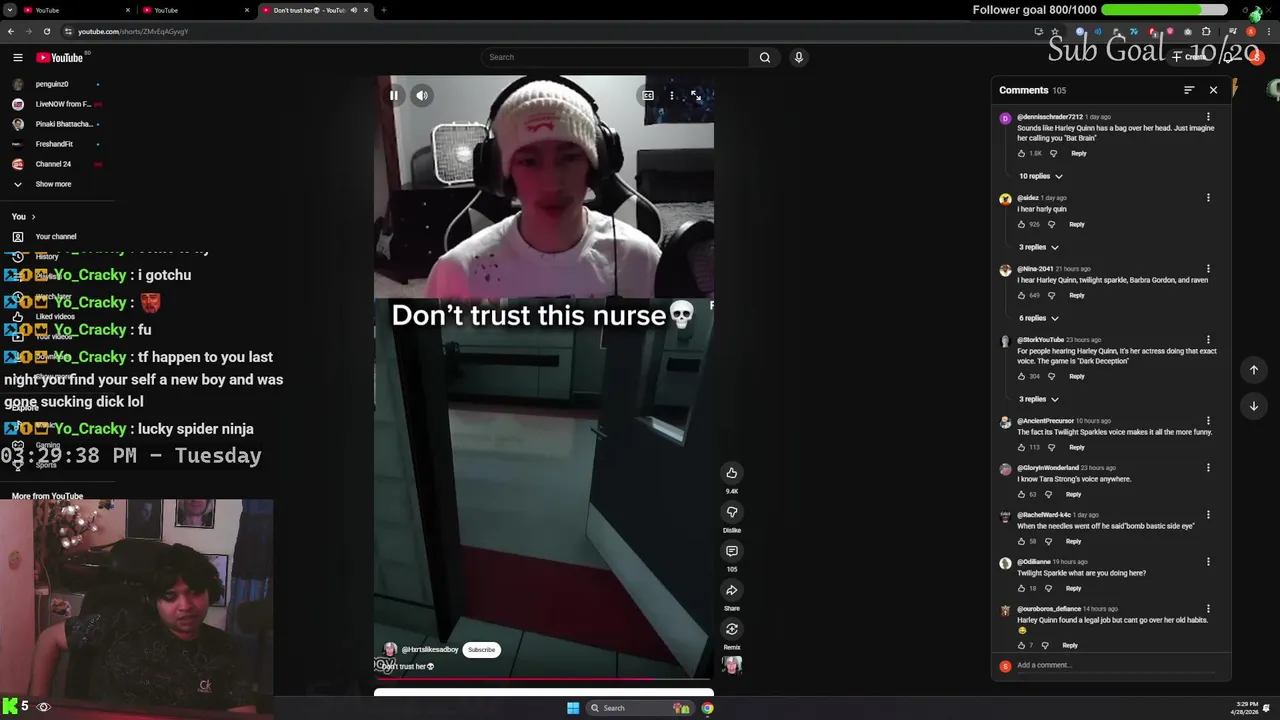Go back in the browser

(11, 31)
